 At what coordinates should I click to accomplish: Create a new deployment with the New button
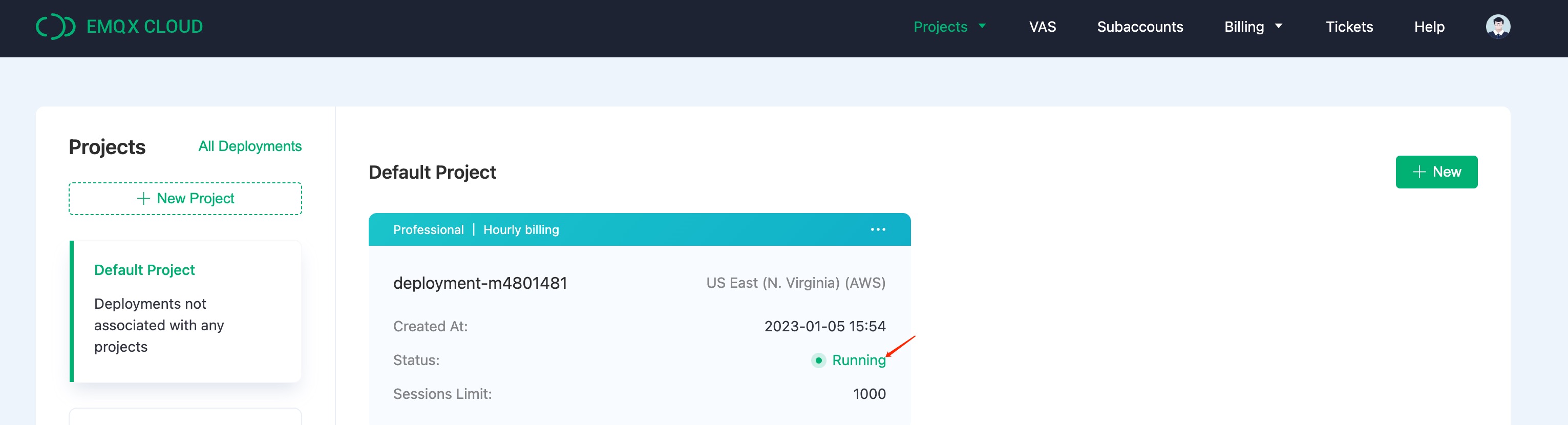1436,172
